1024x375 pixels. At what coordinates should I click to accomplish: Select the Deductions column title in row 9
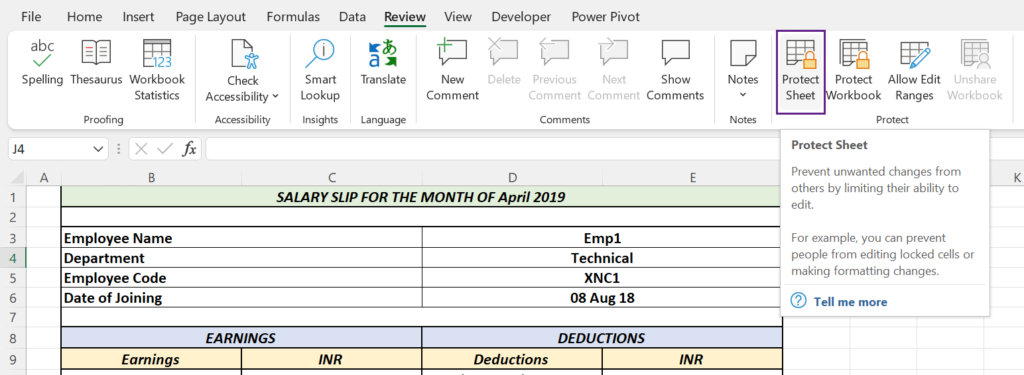(512, 359)
